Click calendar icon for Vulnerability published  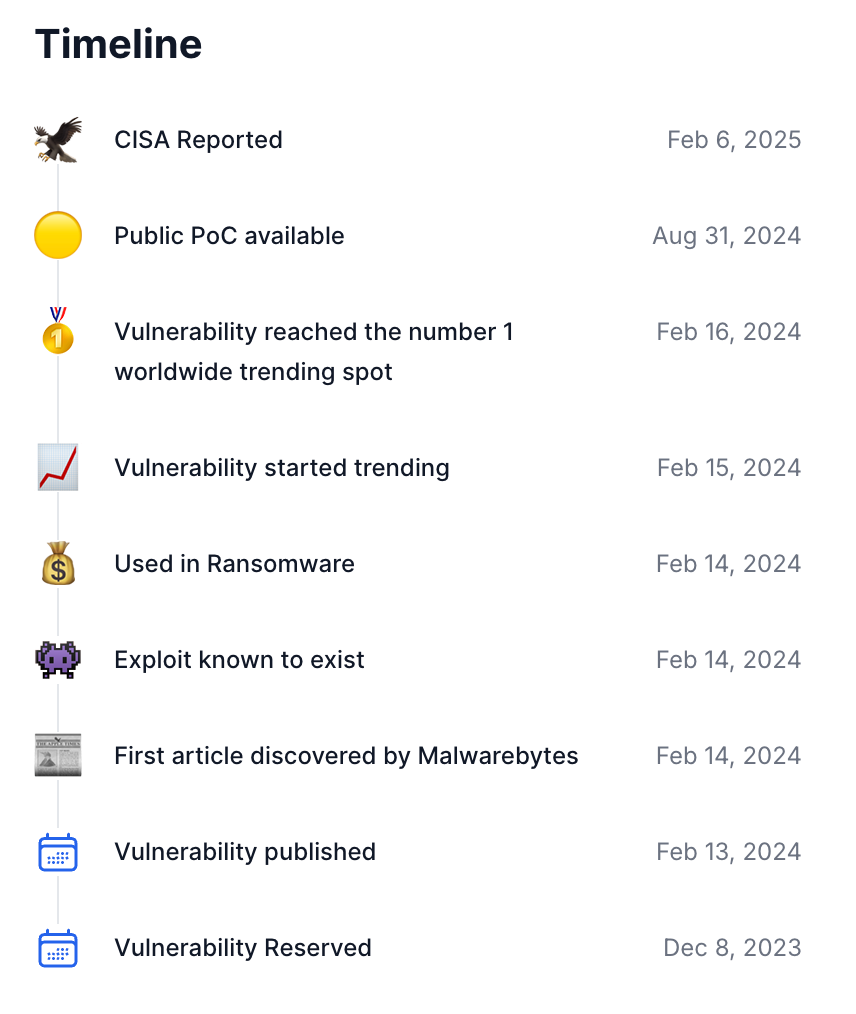[57, 852]
